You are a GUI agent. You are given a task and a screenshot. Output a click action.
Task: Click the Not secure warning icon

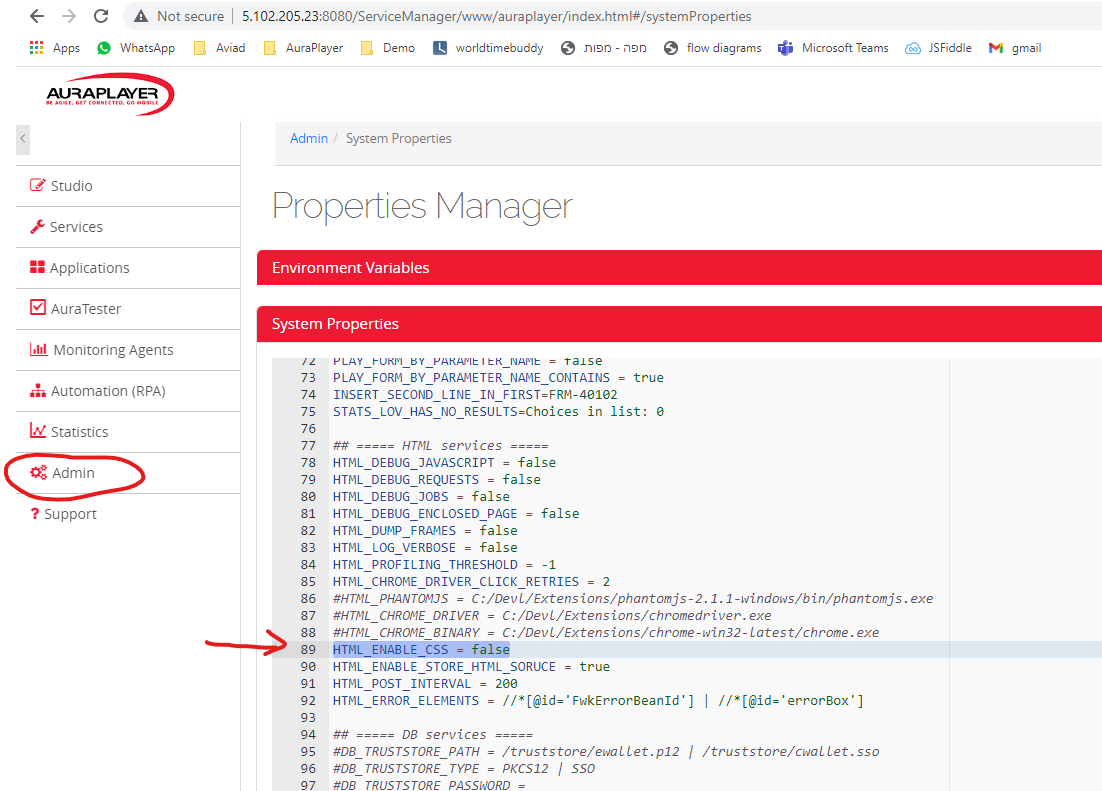(x=141, y=16)
